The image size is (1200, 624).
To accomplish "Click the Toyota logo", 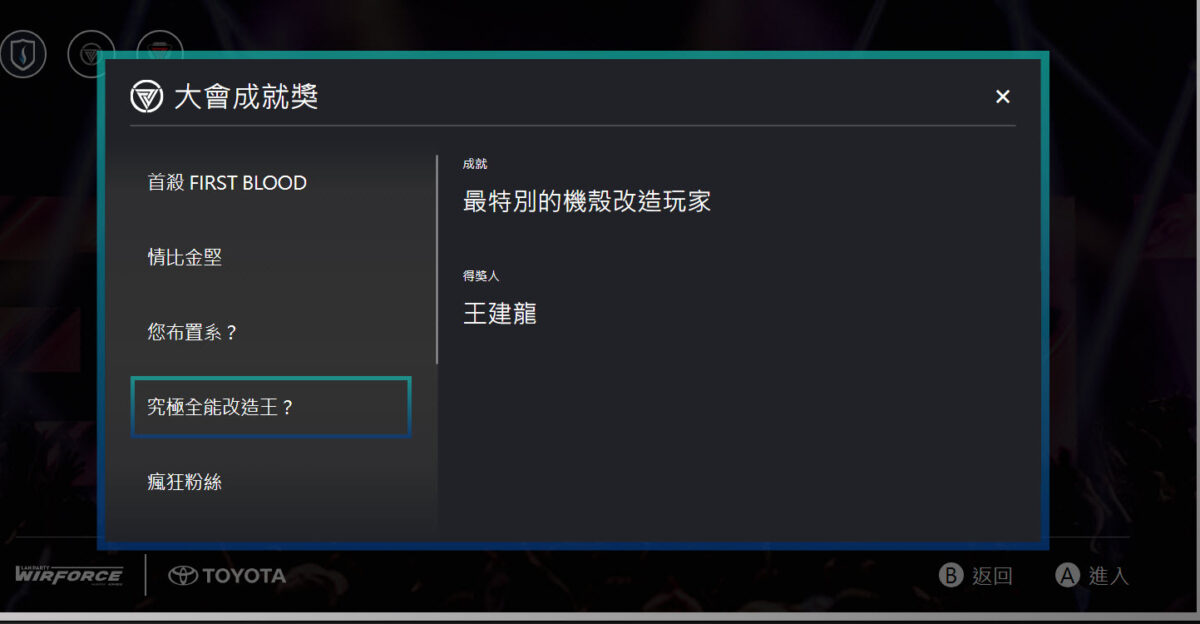I will point(227,575).
